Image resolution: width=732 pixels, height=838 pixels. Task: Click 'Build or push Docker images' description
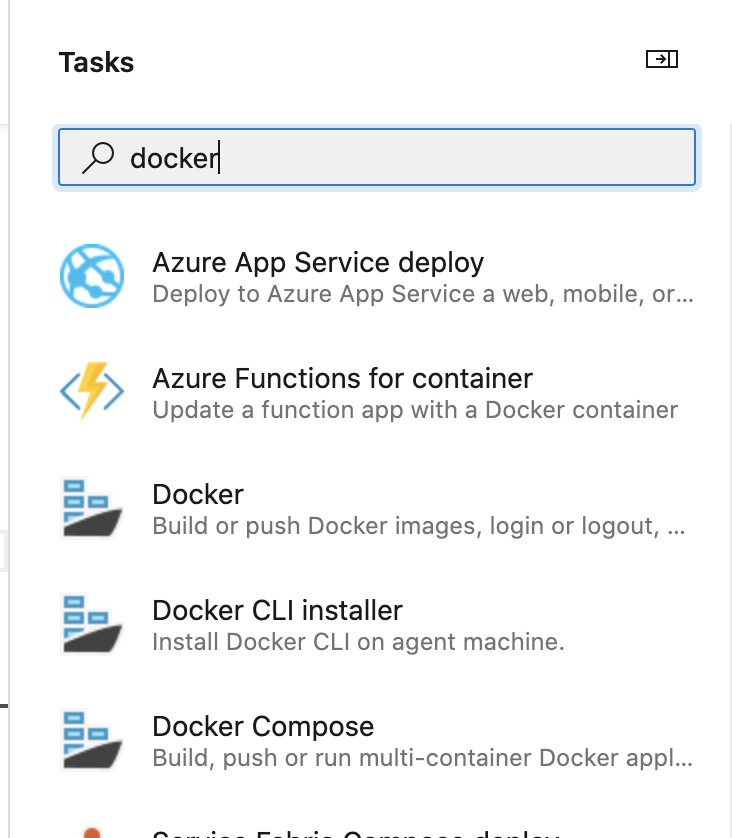click(418, 526)
